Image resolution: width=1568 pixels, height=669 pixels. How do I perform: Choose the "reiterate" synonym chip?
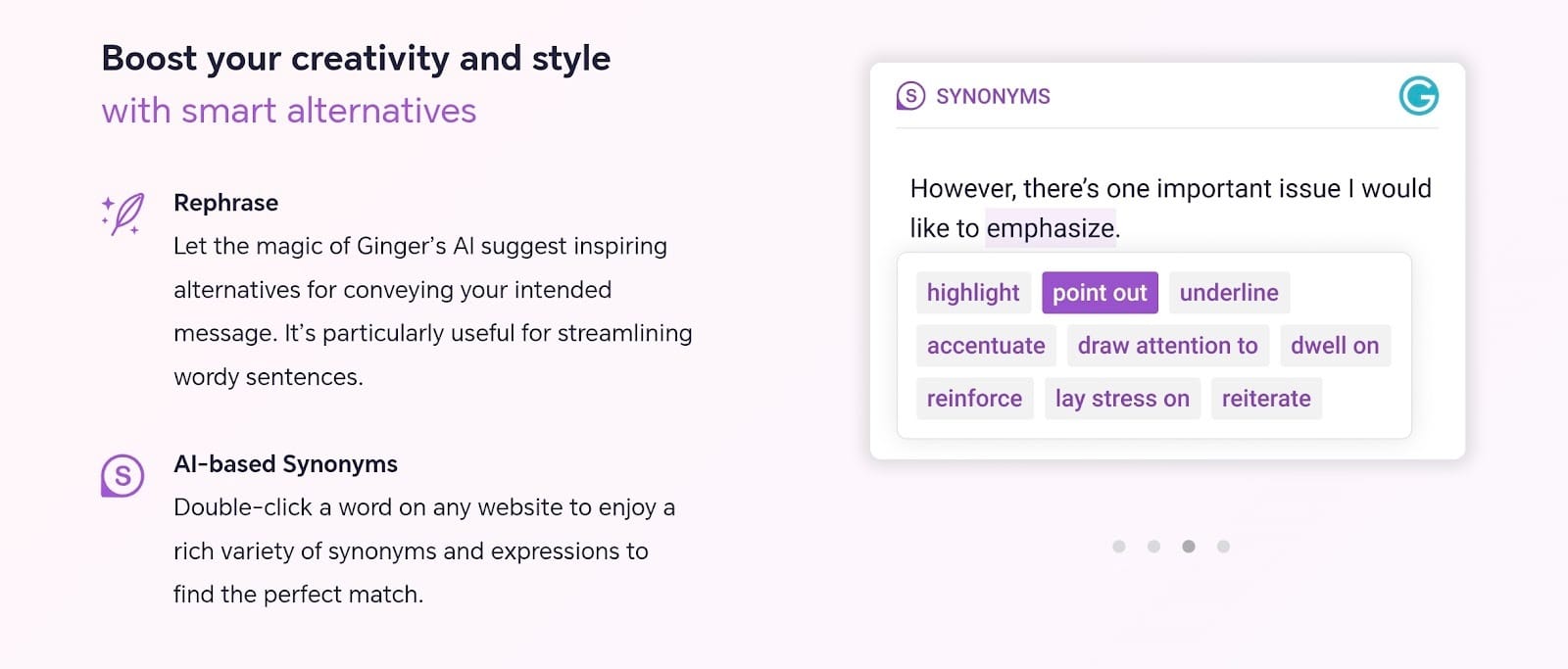pos(1266,399)
